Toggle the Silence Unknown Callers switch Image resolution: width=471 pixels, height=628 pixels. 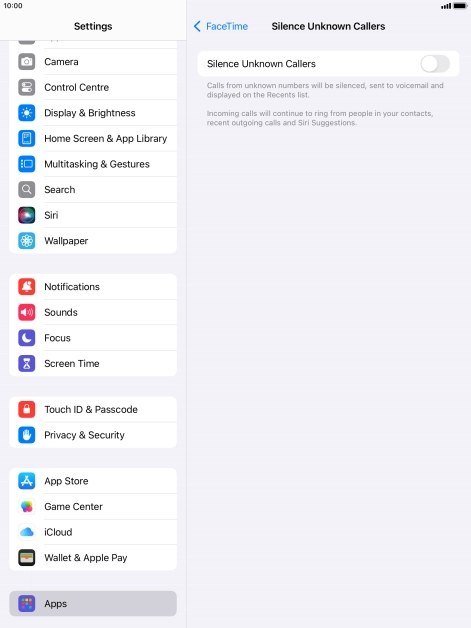[x=435, y=64]
